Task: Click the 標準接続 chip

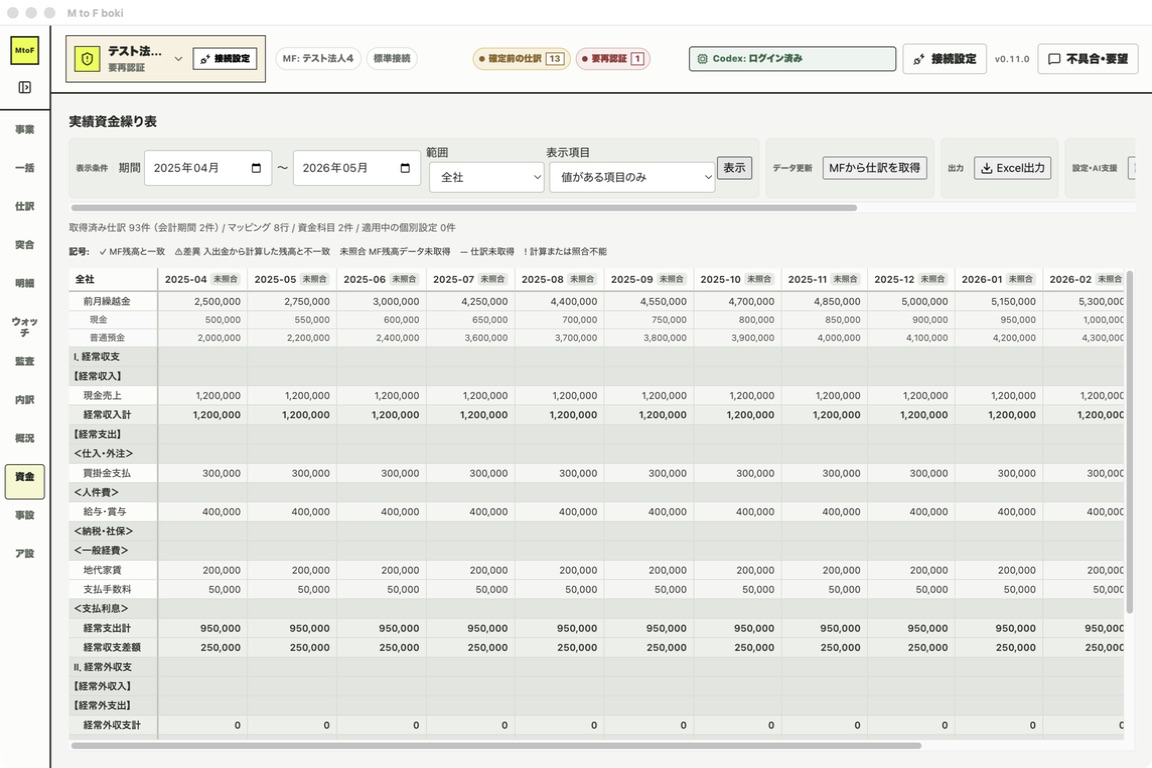Action: pos(392,58)
